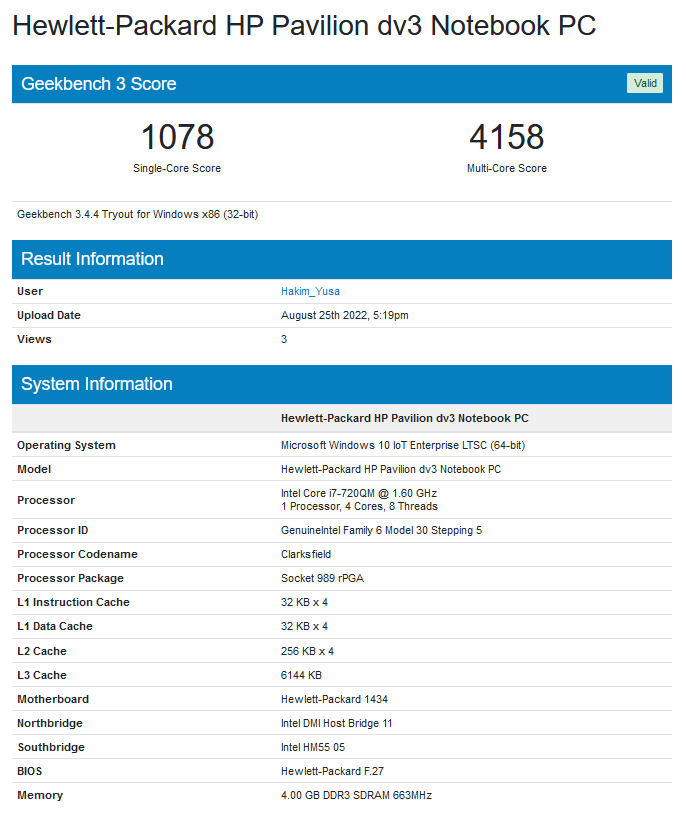The height and width of the screenshot is (814, 686).
Task: Click the bold system name table header
Action: point(405,418)
